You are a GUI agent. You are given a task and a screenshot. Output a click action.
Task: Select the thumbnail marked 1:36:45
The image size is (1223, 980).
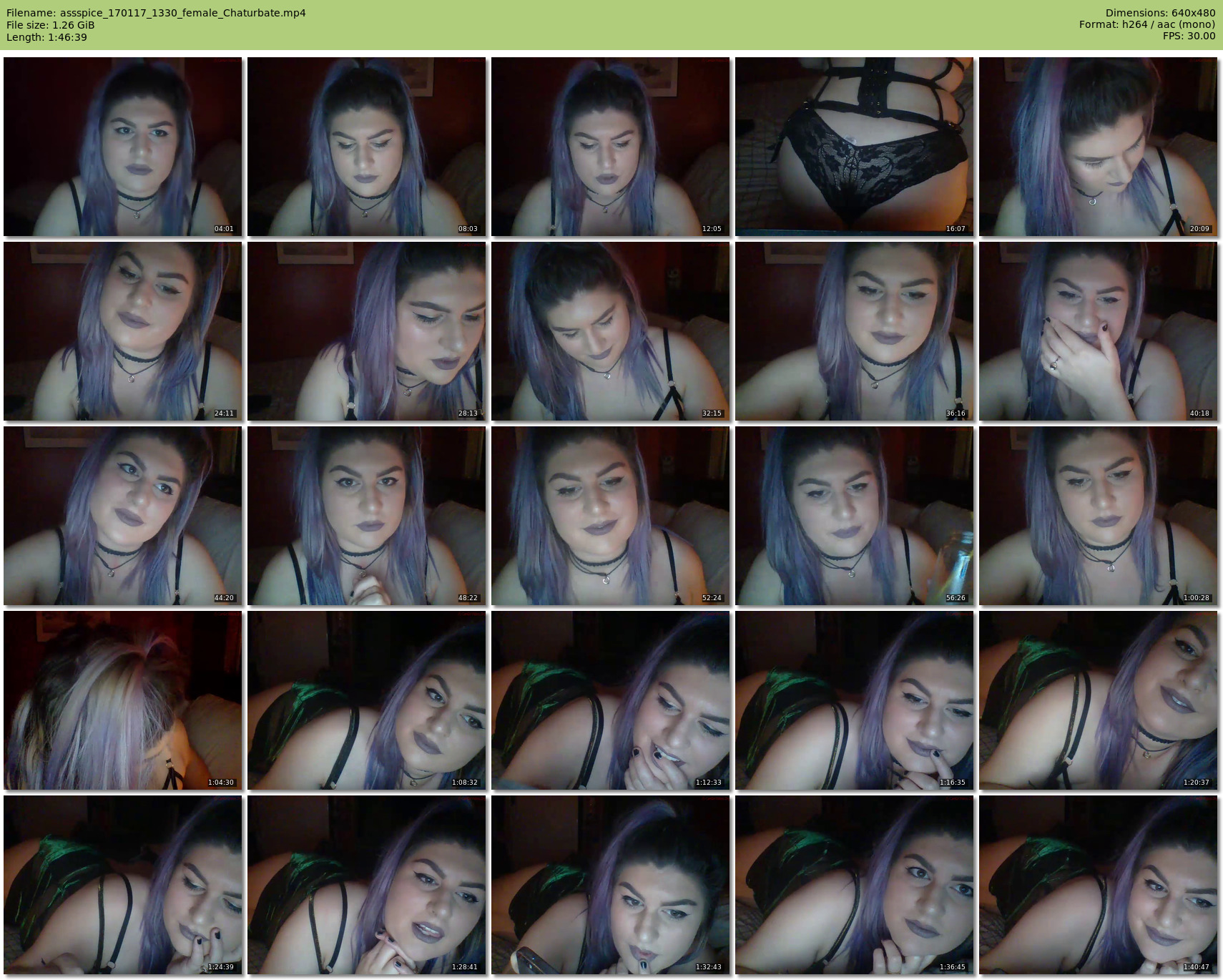point(855,885)
